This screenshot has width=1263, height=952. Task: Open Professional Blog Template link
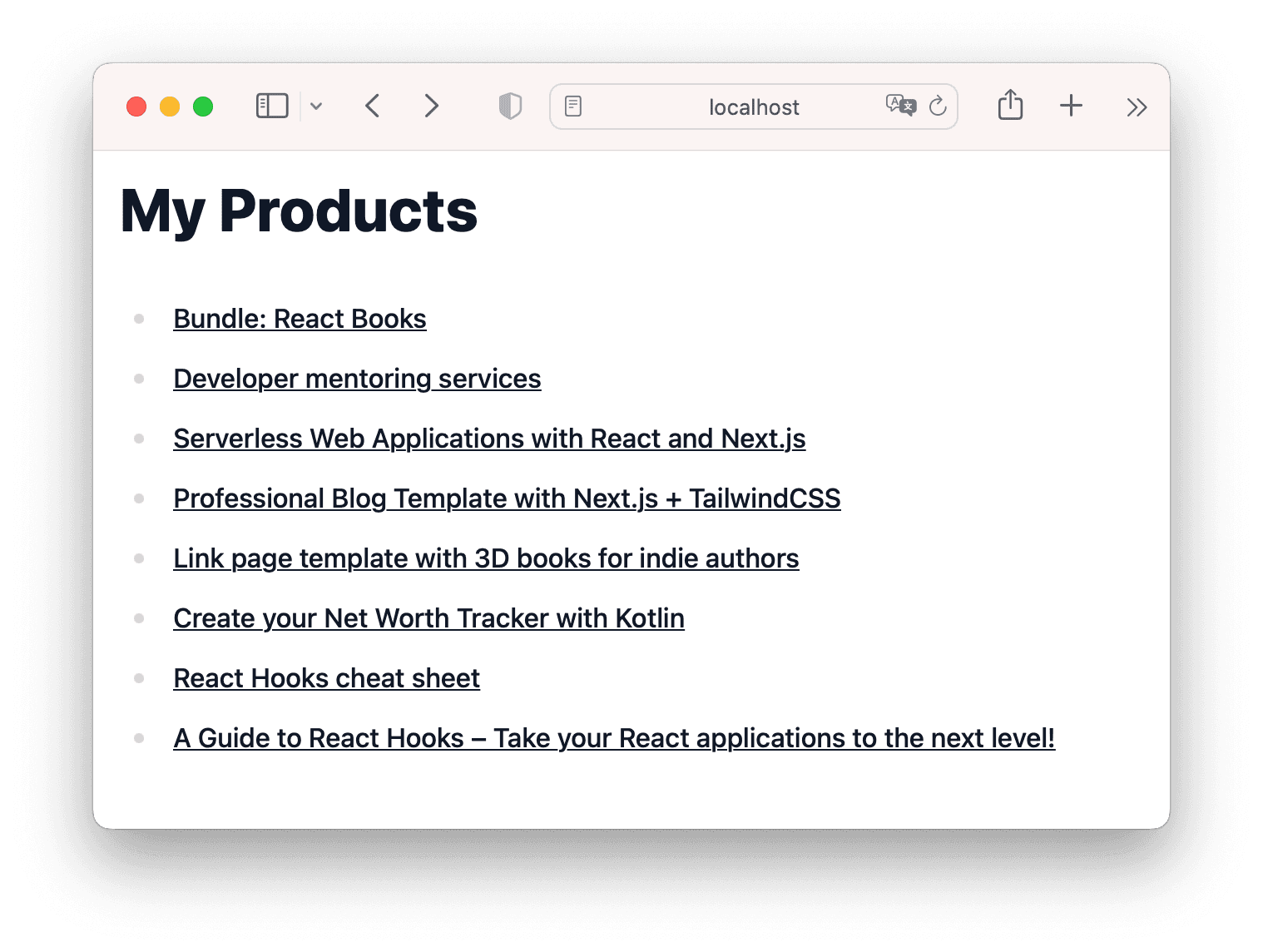[x=507, y=498]
